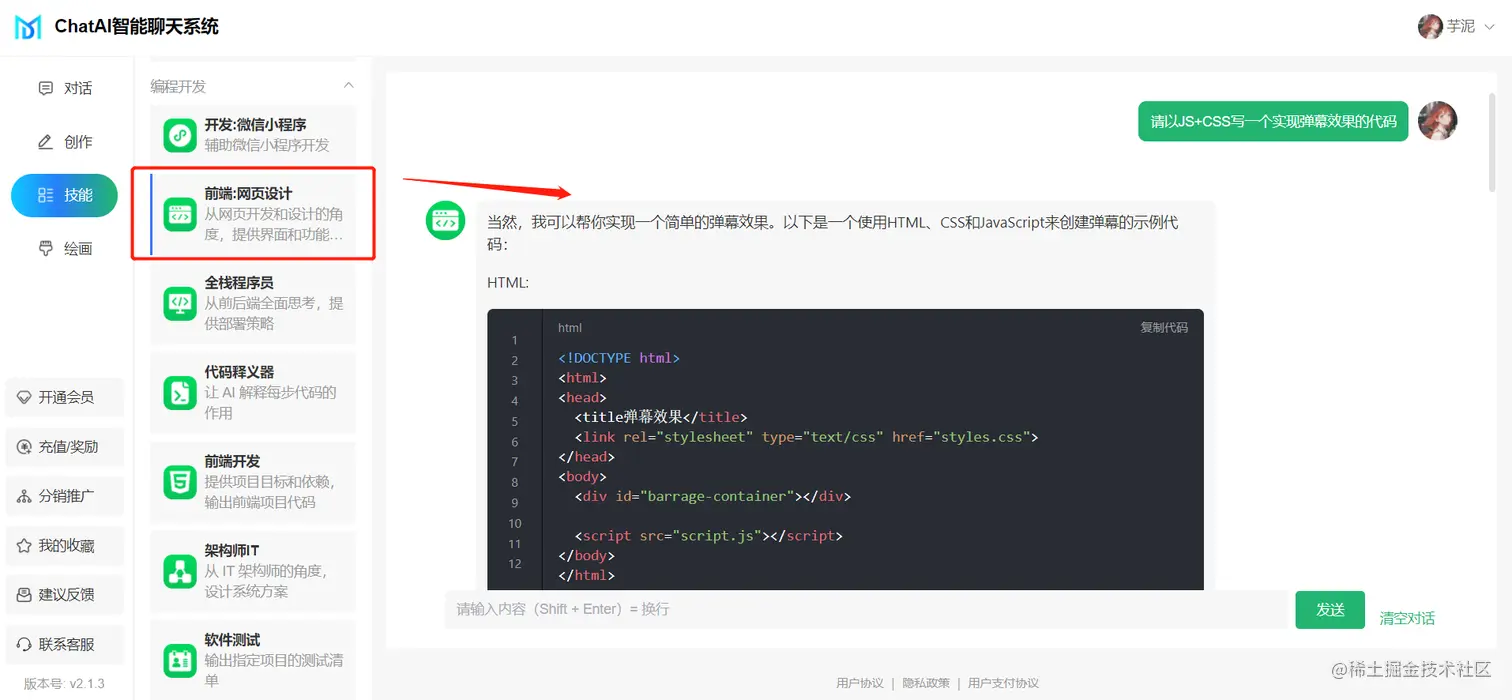Screen dimensions: 1512x700
Task: Click the 版本号: v2.1.3 text
Action: 64,684
